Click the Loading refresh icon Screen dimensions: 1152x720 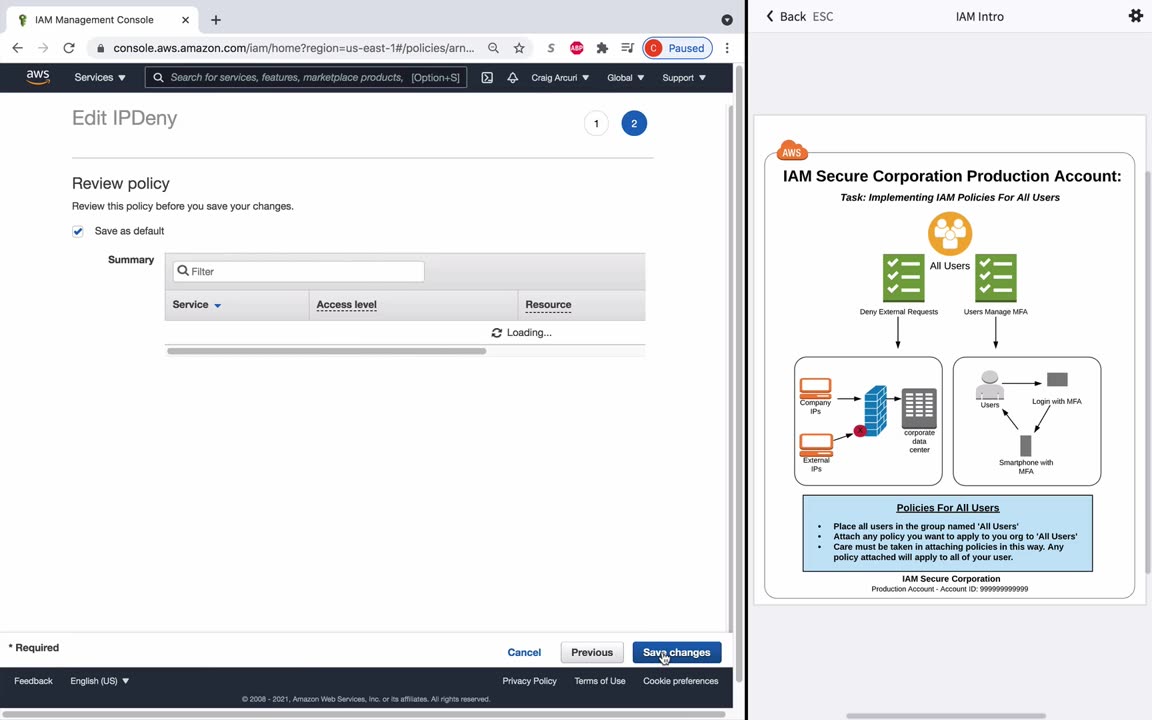point(497,333)
